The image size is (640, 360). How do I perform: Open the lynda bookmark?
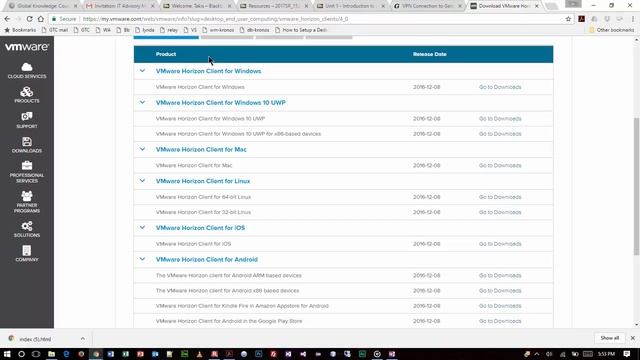145,30
